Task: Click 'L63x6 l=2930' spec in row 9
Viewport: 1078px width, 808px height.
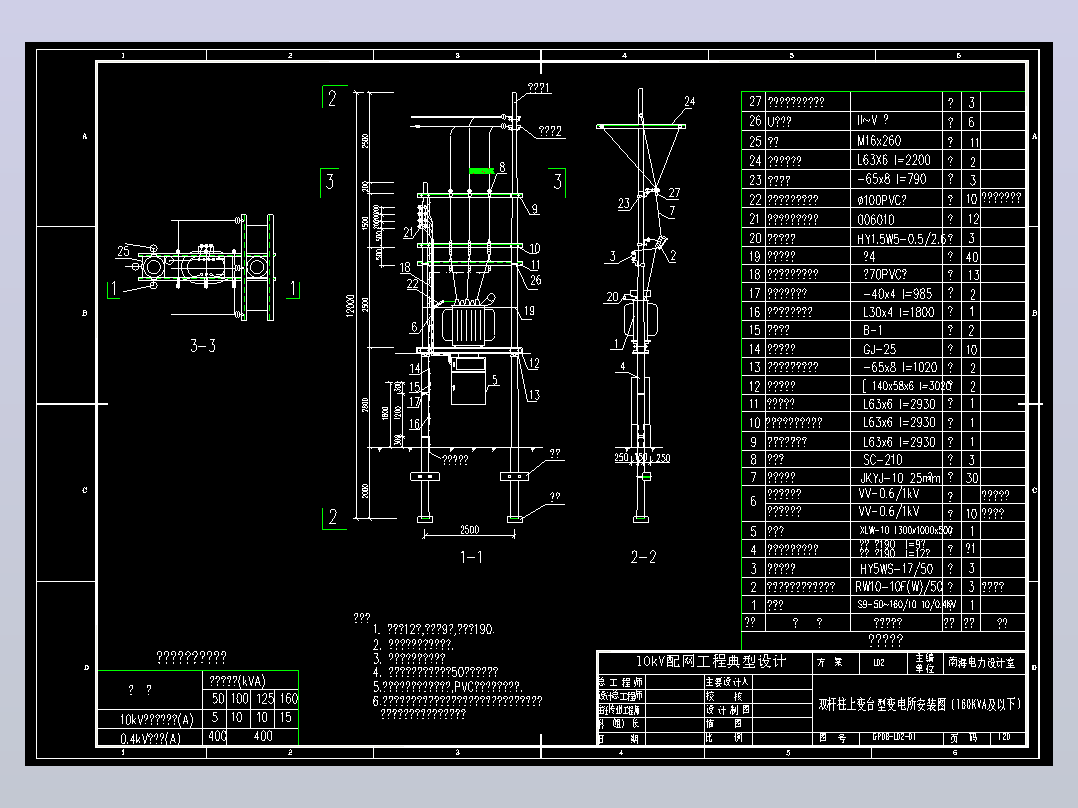Action: tap(899, 441)
